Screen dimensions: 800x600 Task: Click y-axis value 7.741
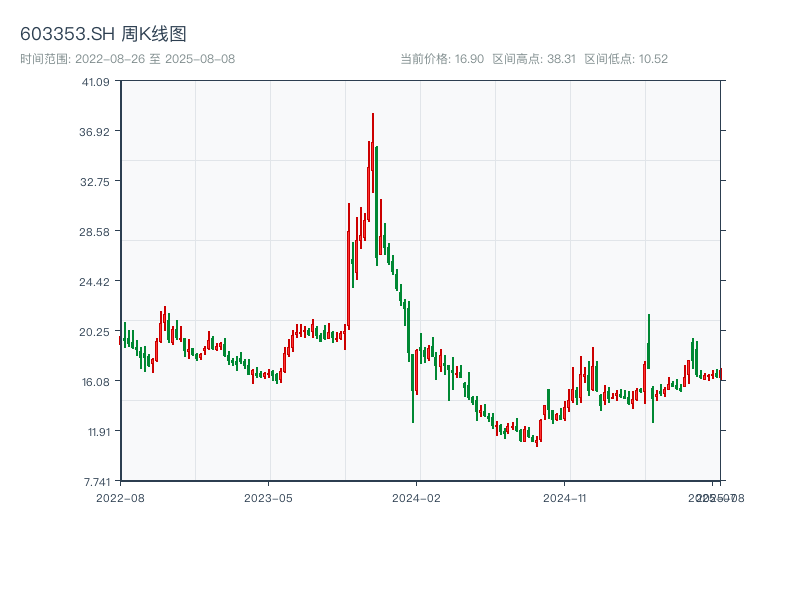pos(97,482)
